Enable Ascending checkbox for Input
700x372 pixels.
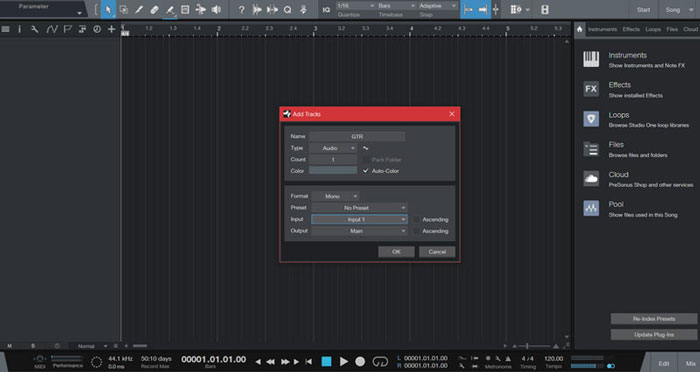coord(416,219)
